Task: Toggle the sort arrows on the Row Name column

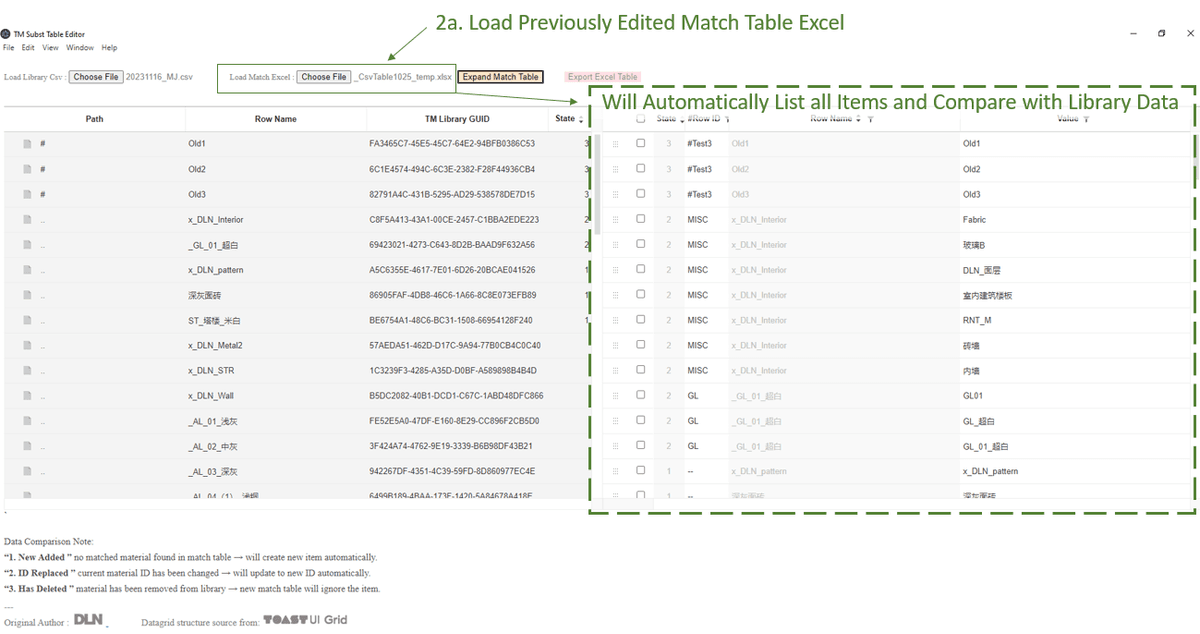Action: click(x=859, y=119)
